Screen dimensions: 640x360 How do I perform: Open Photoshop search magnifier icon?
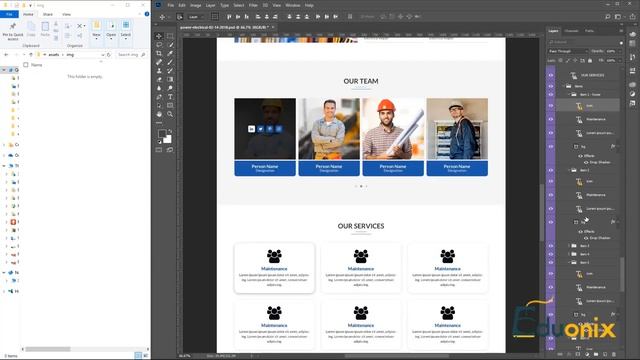click(x=608, y=17)
